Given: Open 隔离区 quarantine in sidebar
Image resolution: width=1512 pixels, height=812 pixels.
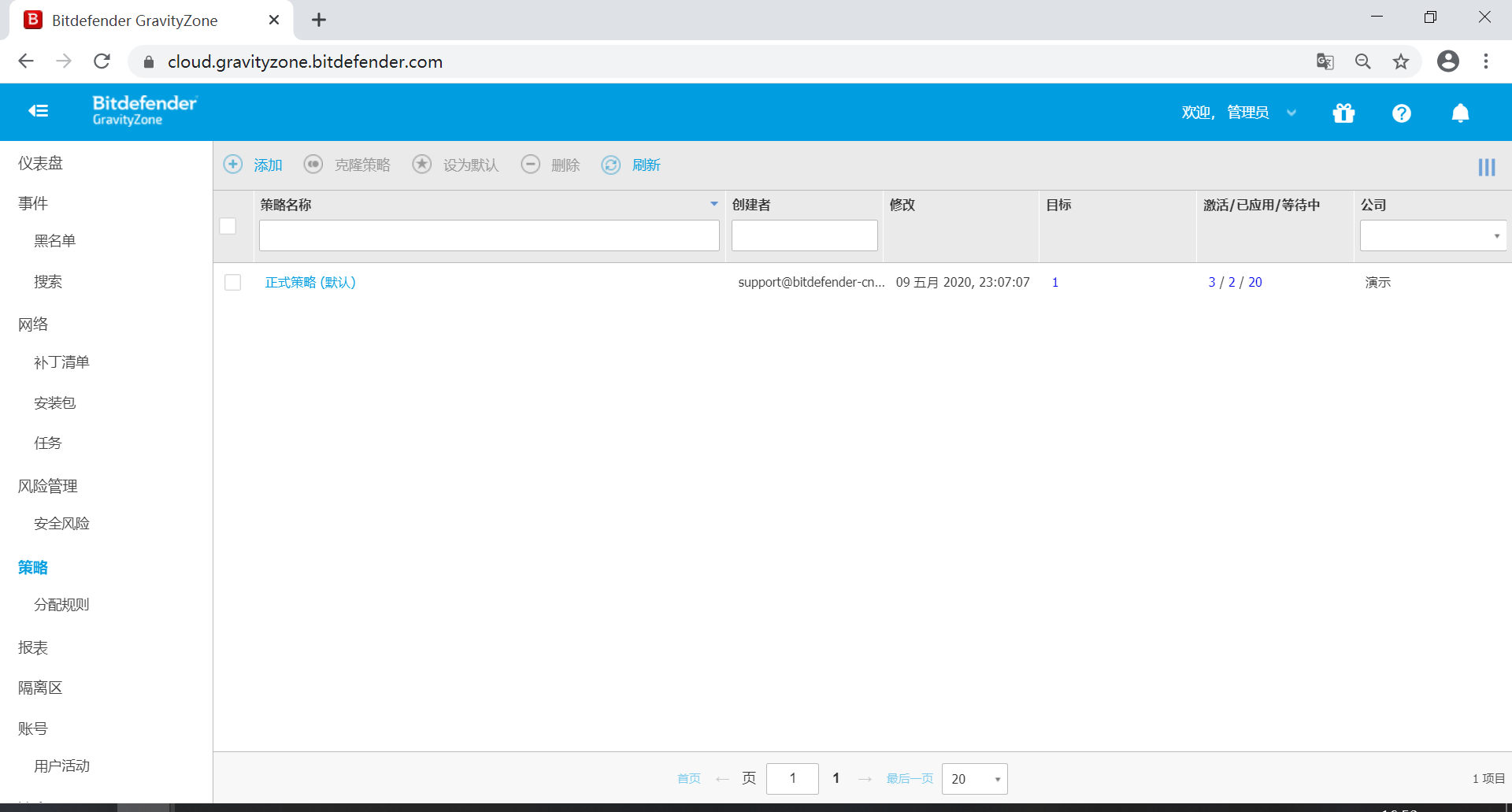Looking at the screenshot, I should pyautogui.click(x=40, y=688).
